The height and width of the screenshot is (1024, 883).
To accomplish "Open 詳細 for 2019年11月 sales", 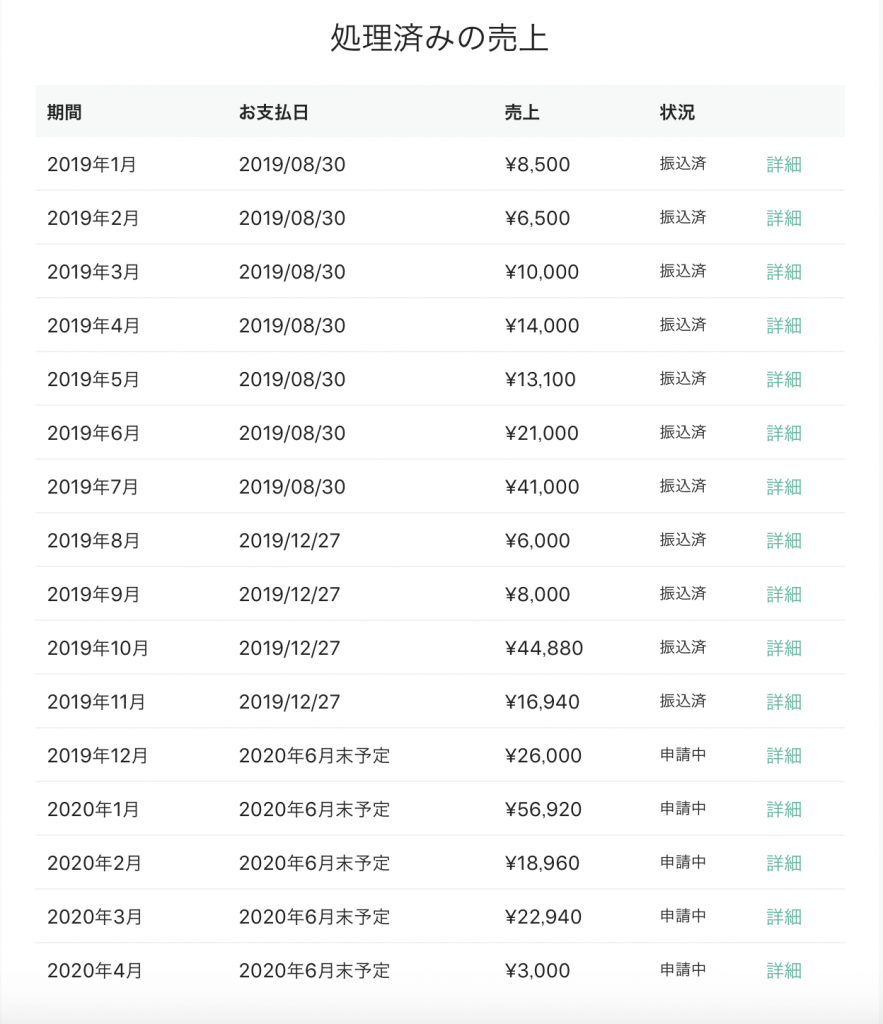I will (784, 703).
